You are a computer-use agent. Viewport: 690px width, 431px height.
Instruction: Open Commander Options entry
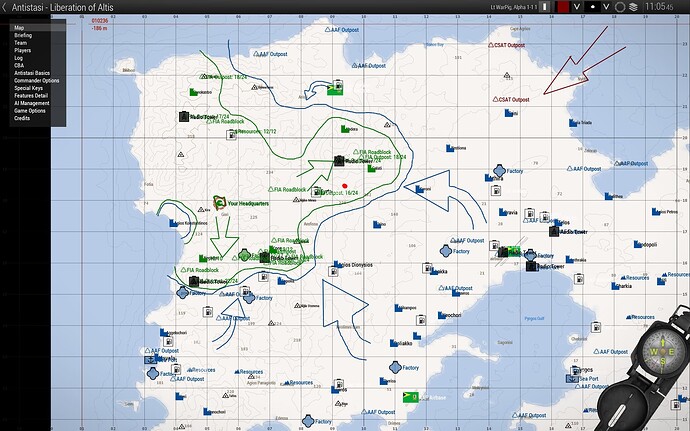pyautogui.click(x=37, y=81)
